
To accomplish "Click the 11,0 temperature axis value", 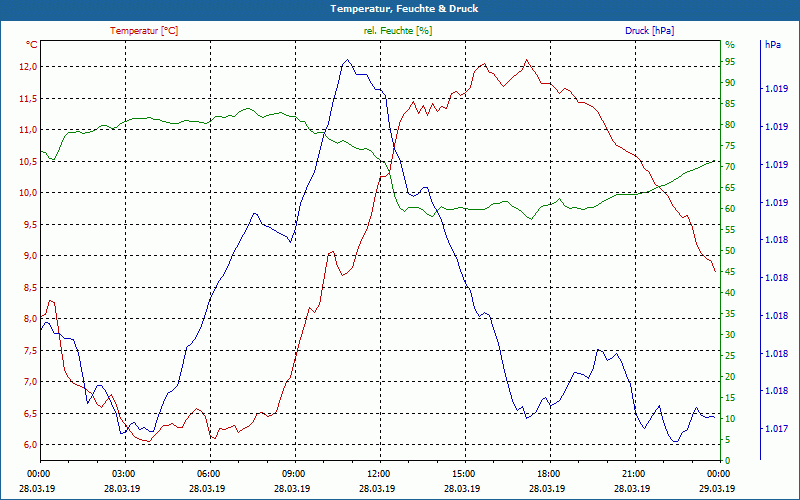I will tap(29, 130).
